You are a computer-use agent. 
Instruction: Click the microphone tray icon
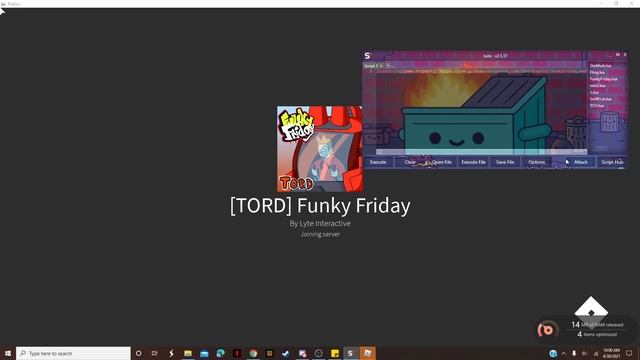tap(574, 353)
